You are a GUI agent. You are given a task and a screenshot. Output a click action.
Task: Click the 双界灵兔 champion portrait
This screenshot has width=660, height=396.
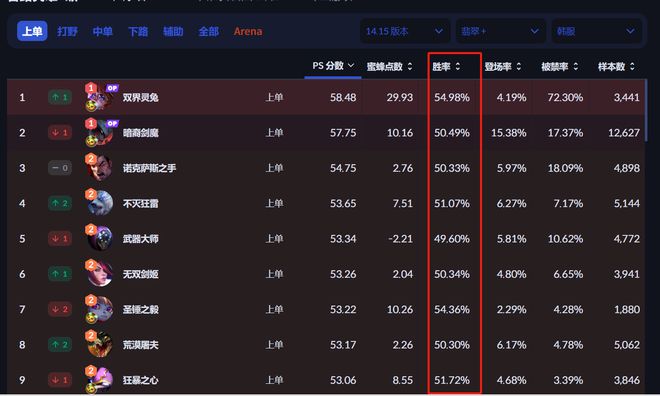tap(100, 97)
